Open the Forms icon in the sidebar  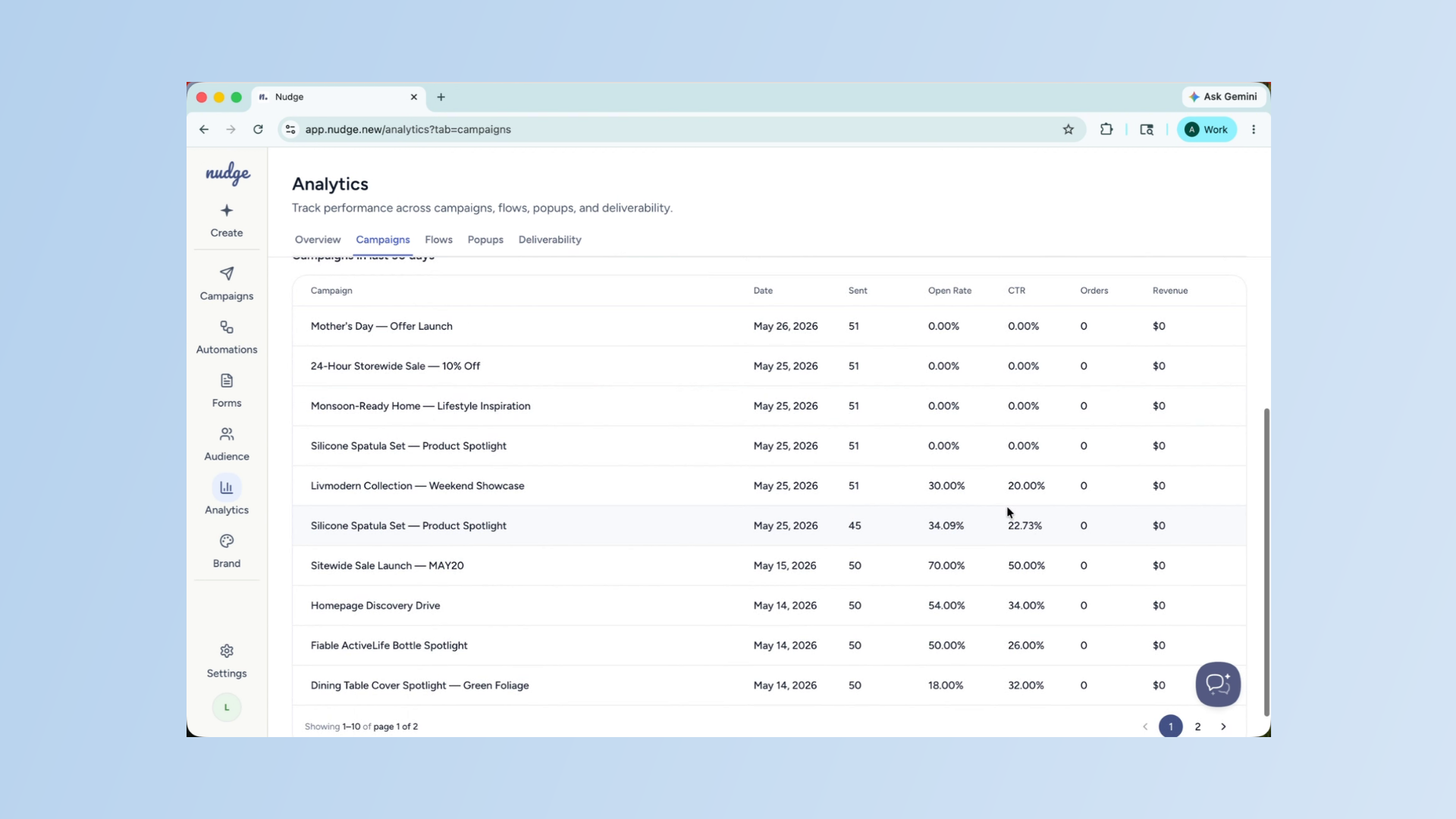(x=227, y=381)
